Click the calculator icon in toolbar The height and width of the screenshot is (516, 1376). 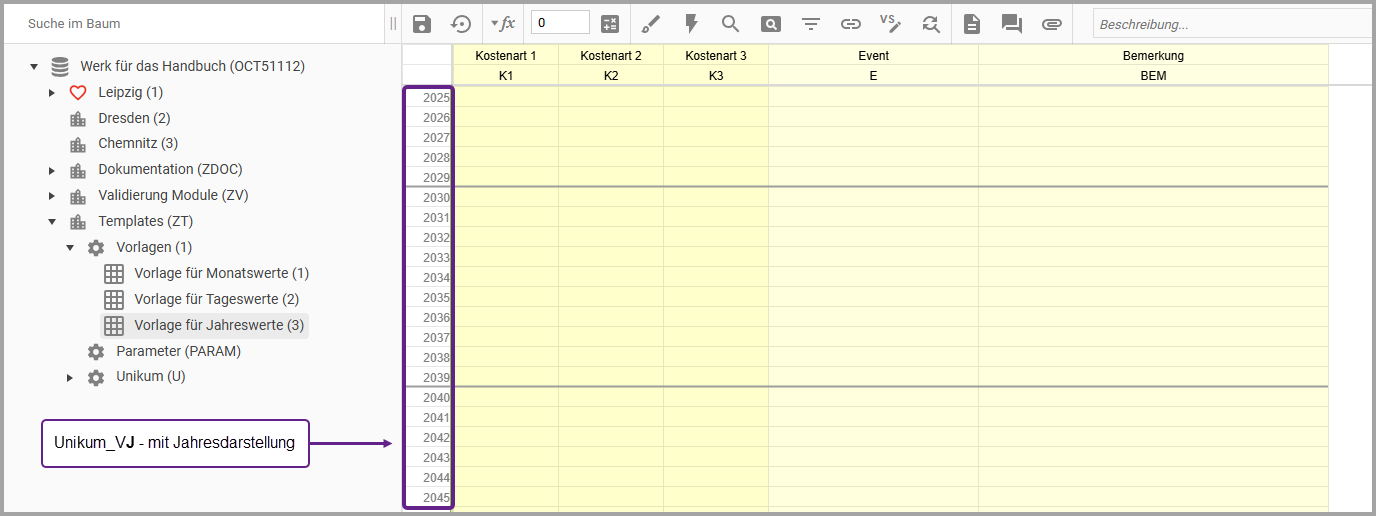click(610, 24)
